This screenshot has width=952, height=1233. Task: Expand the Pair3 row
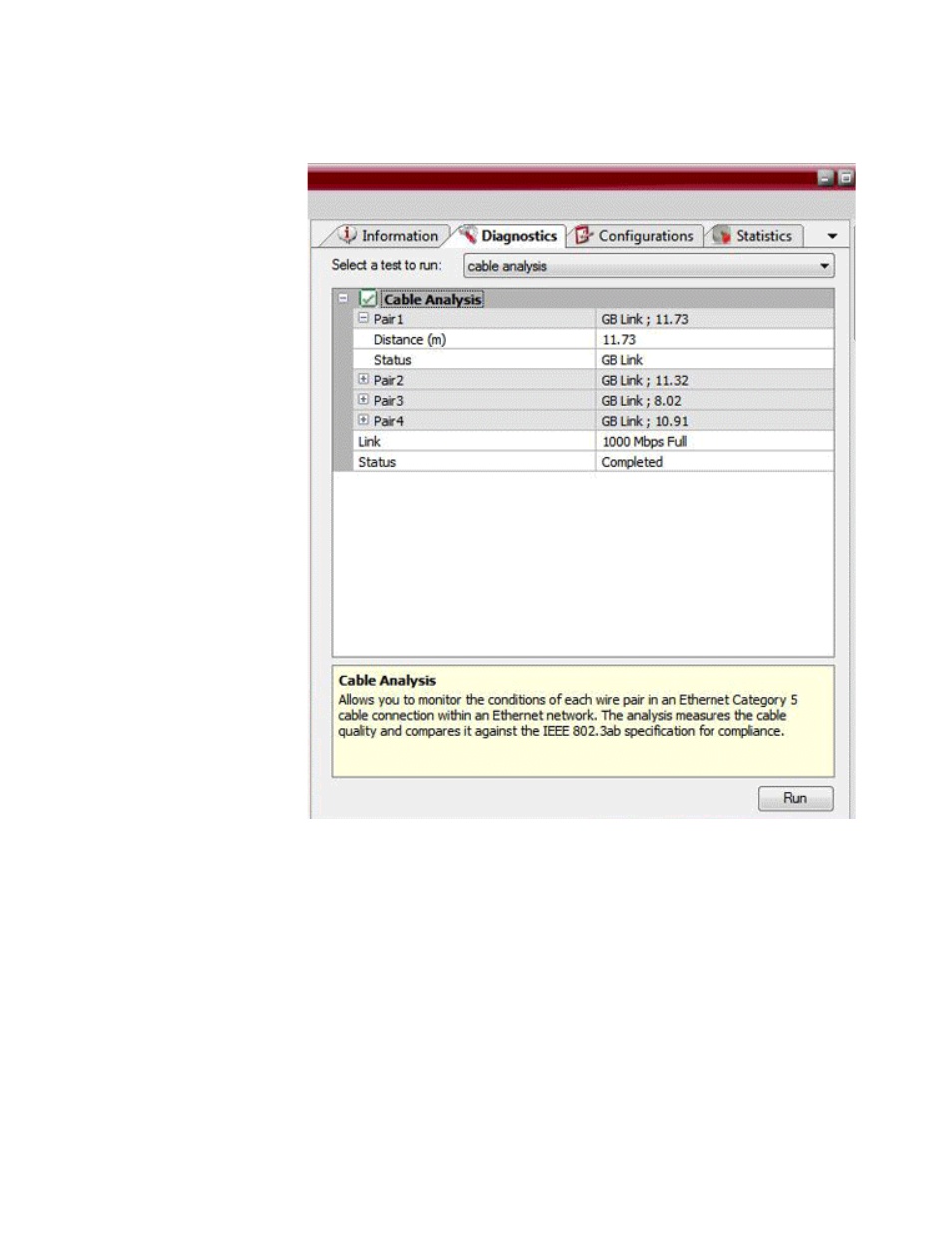pos(363,399)
